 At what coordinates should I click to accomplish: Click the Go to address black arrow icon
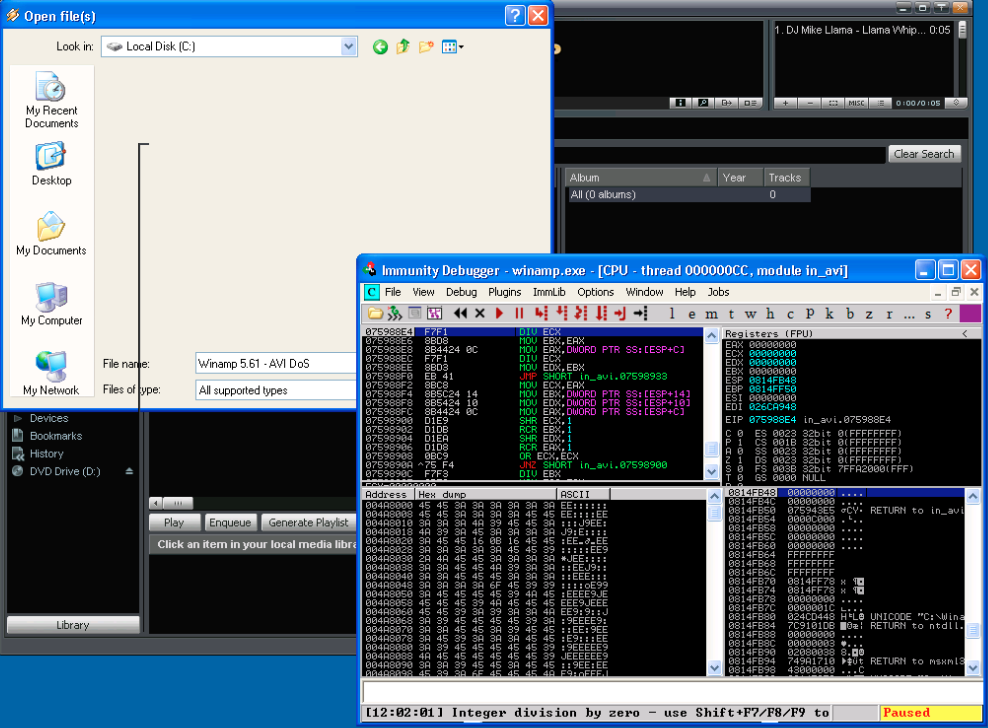pyautogui.click(x=640, y=313)
